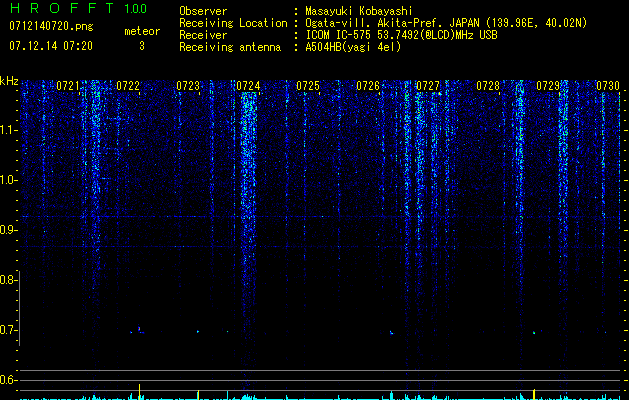This screenshot has width=629, height=400.
Task: Click the 0724 time marker
Action: (248, 85)
